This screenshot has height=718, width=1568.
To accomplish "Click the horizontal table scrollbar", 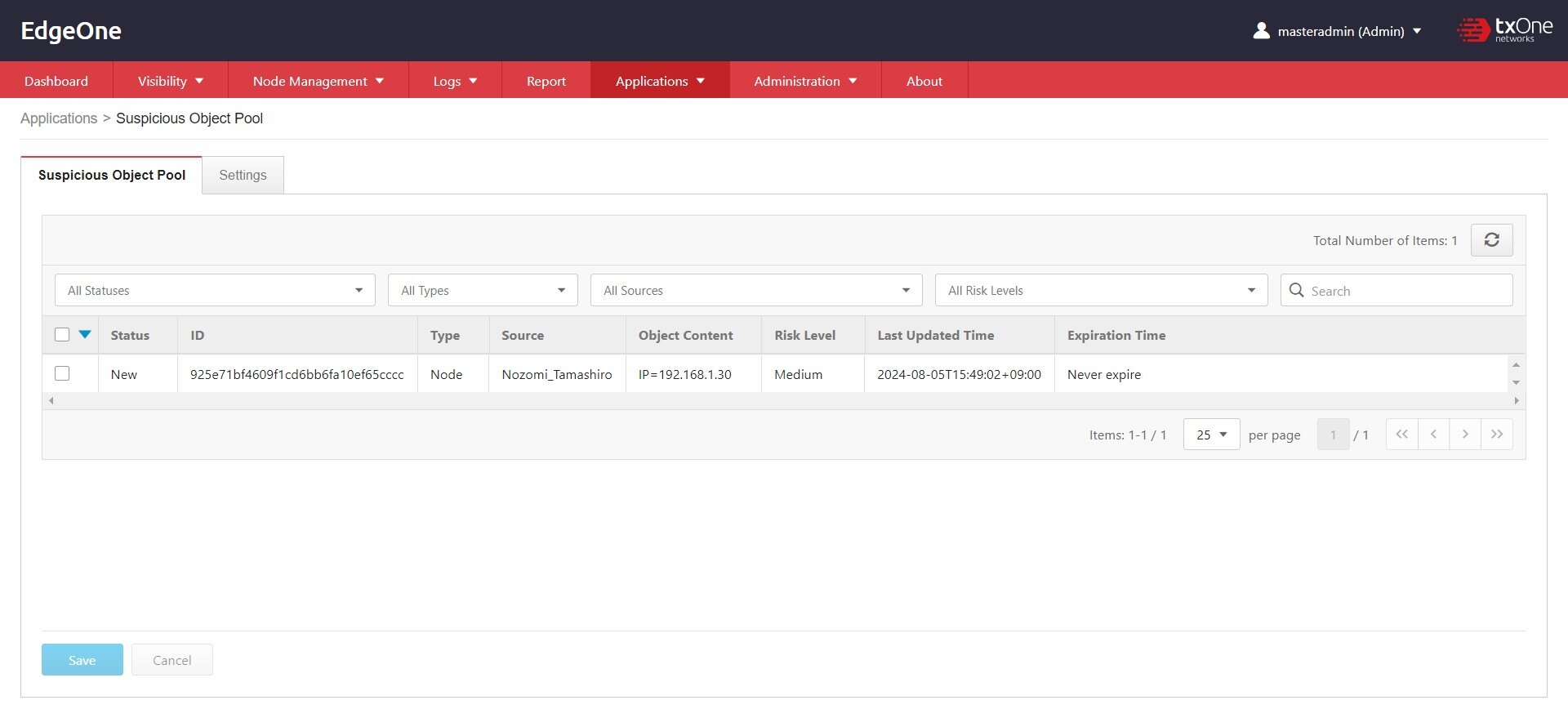I will tap(782, 401).
